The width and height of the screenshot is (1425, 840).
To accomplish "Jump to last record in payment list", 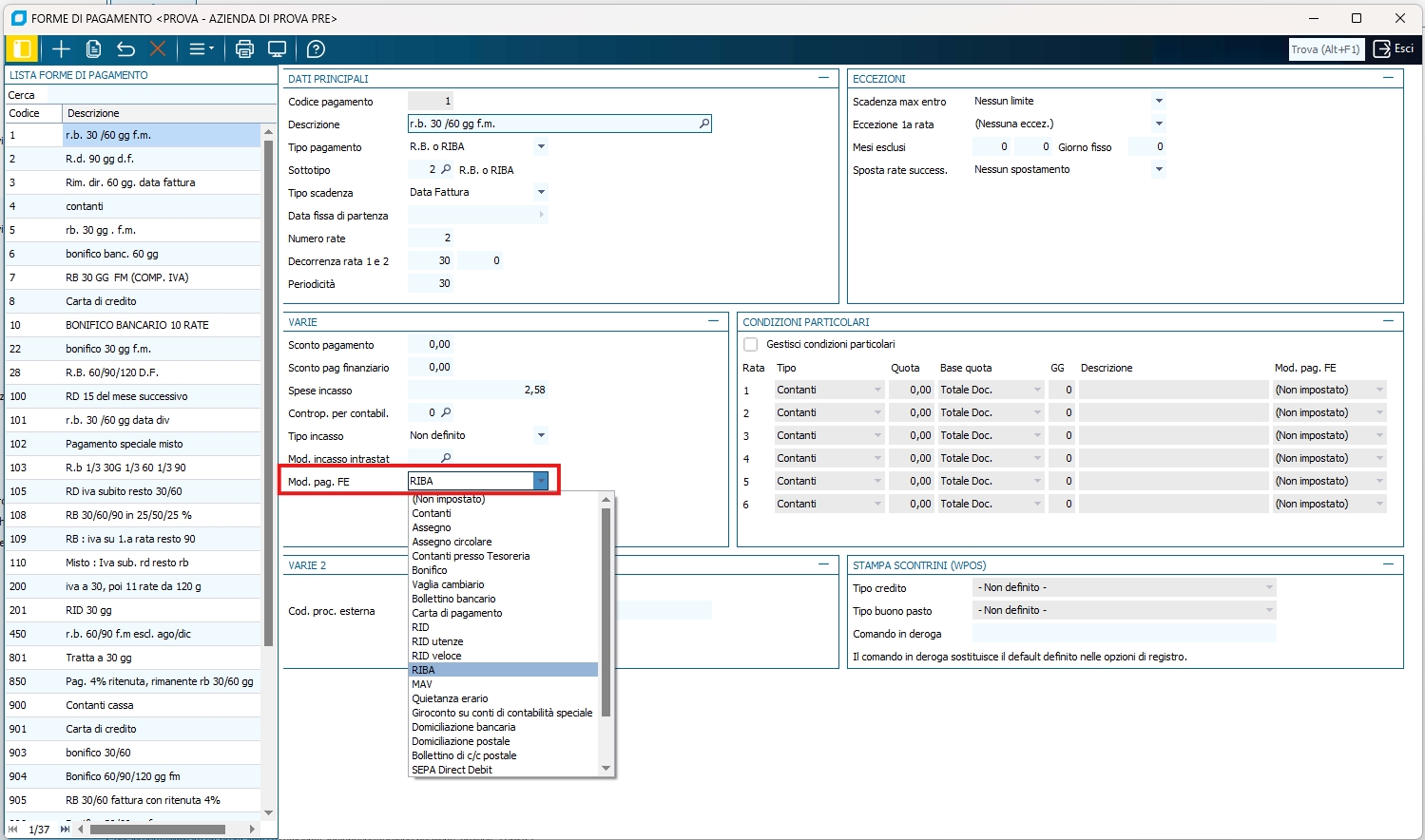I will click(x=65, y=829).
